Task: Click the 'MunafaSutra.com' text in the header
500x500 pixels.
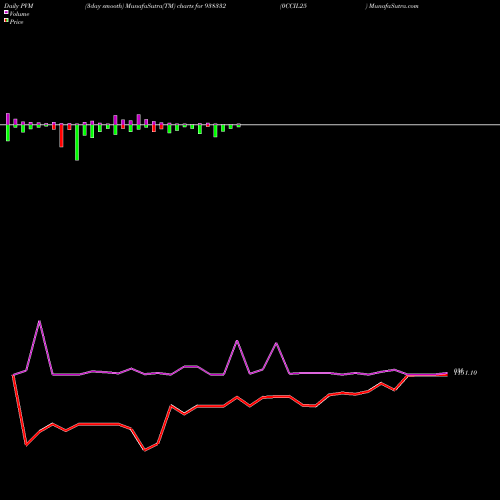Action: [x=394, y=6]
